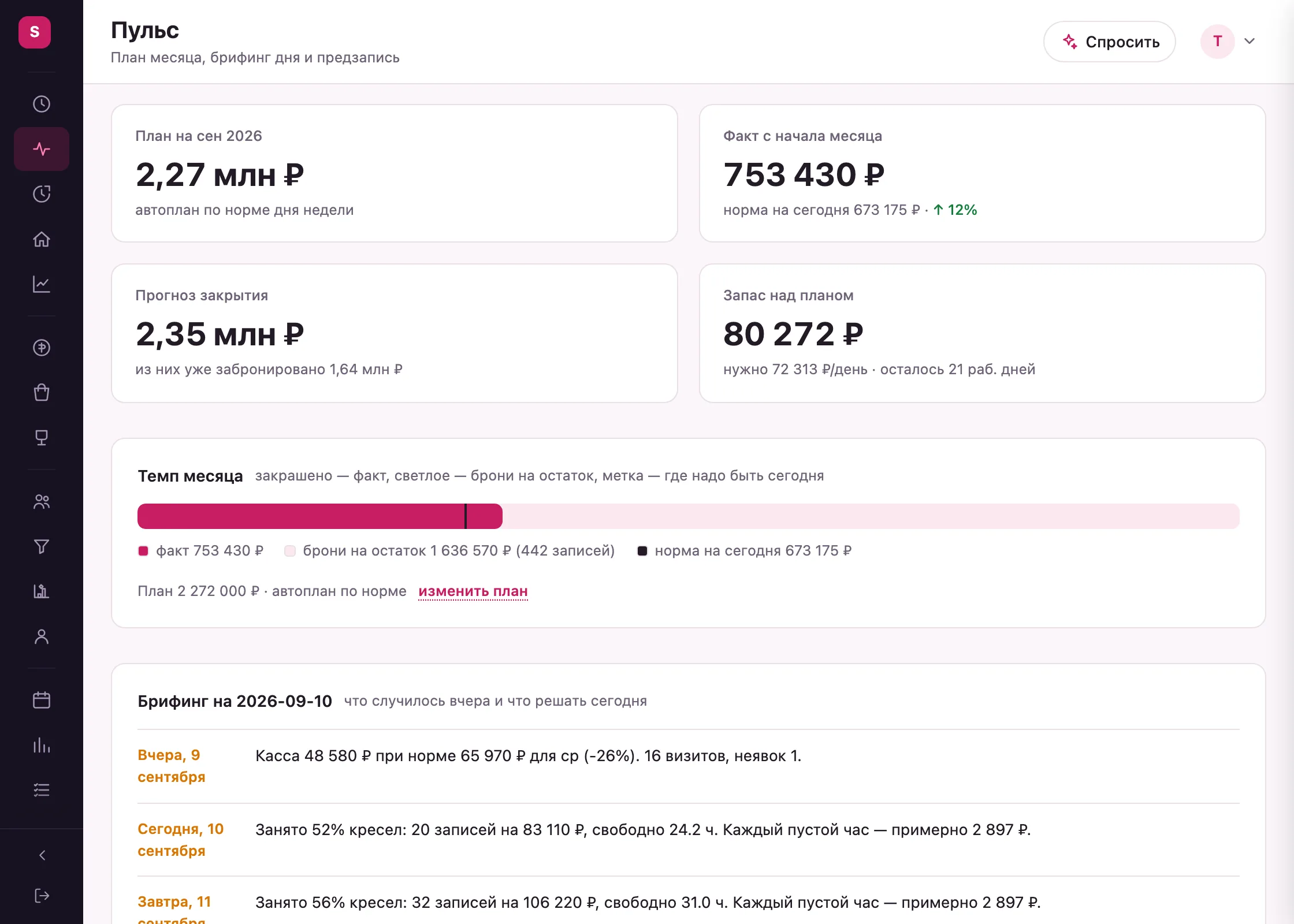Click the норма на сегодня legend swatch

pos(642,551)
